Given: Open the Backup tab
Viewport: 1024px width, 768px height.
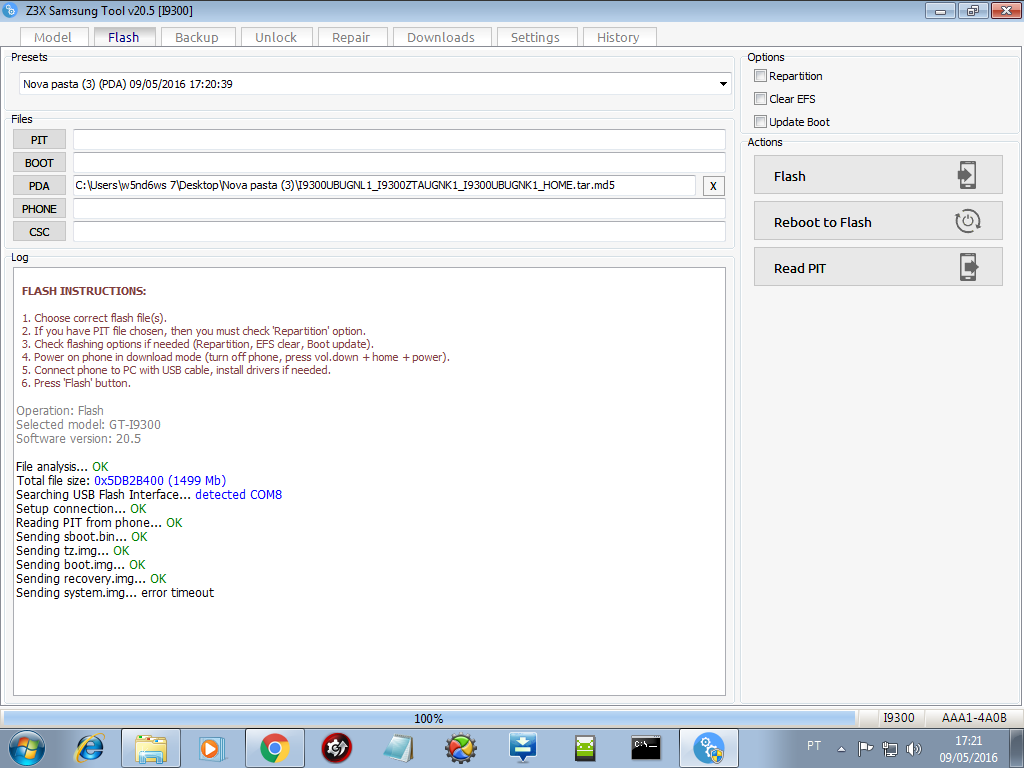Looking at the screenshot, I should pyautogui.click(x=197, y=37).
